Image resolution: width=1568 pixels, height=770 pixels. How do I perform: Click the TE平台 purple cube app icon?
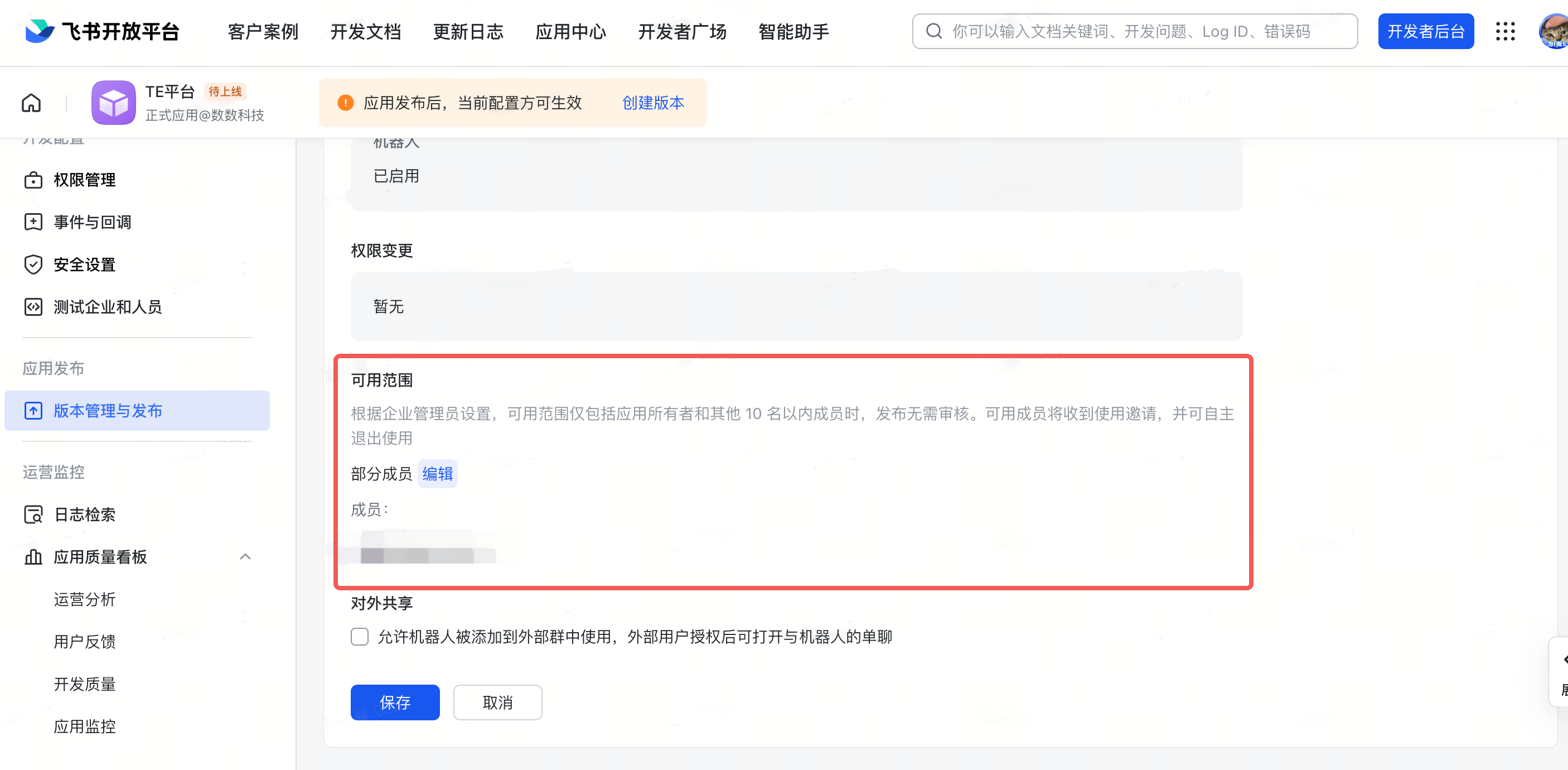click(113, 102)
